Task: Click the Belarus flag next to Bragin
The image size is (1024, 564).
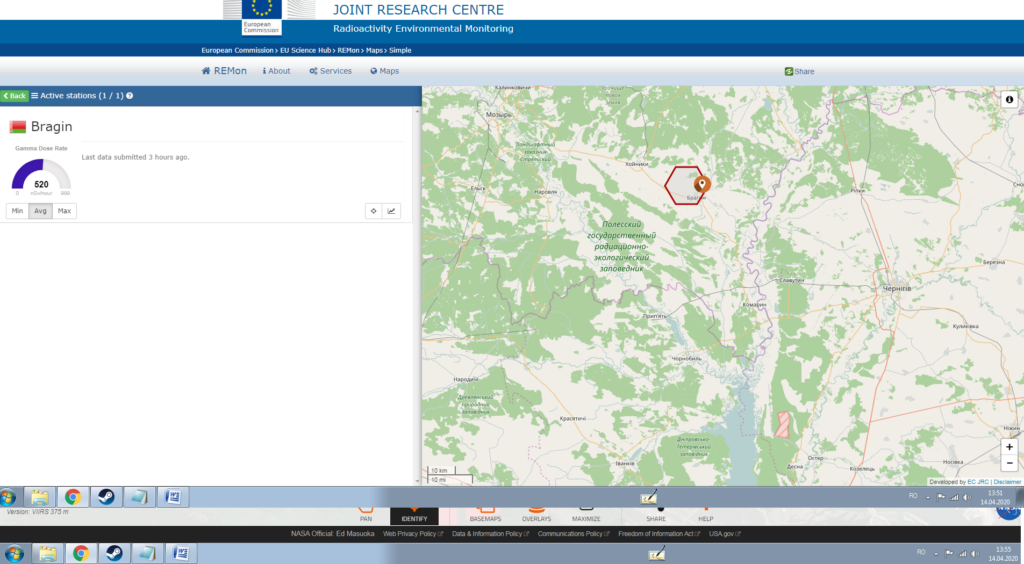Action: tap(18, 127)
